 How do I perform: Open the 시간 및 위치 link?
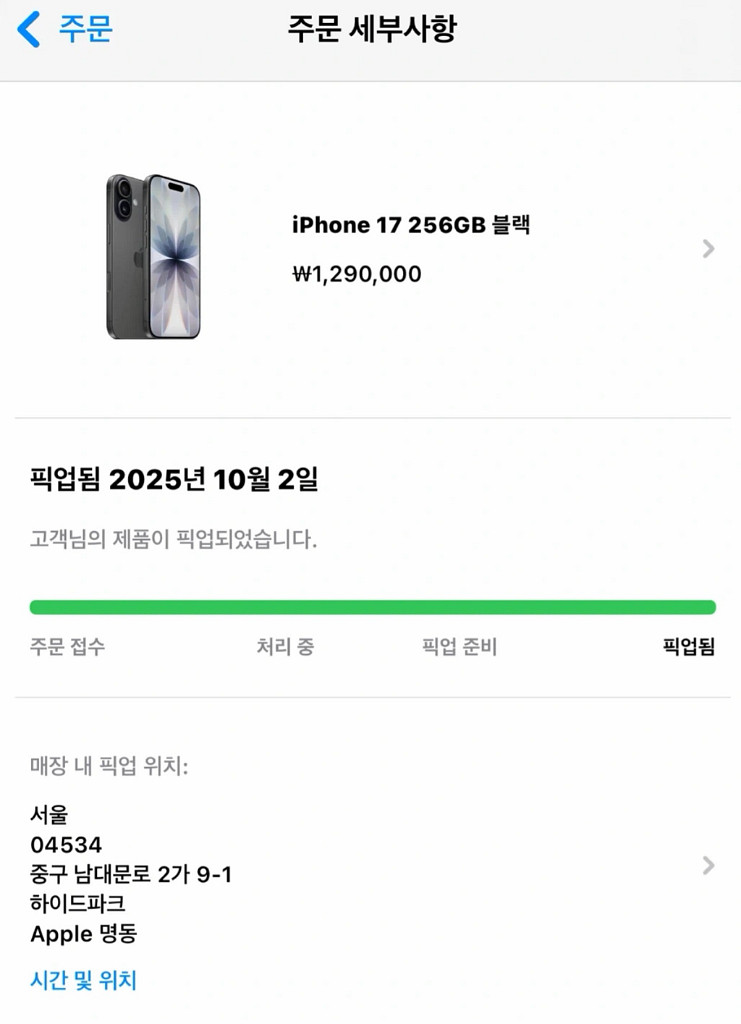click(x=83, y=981)
